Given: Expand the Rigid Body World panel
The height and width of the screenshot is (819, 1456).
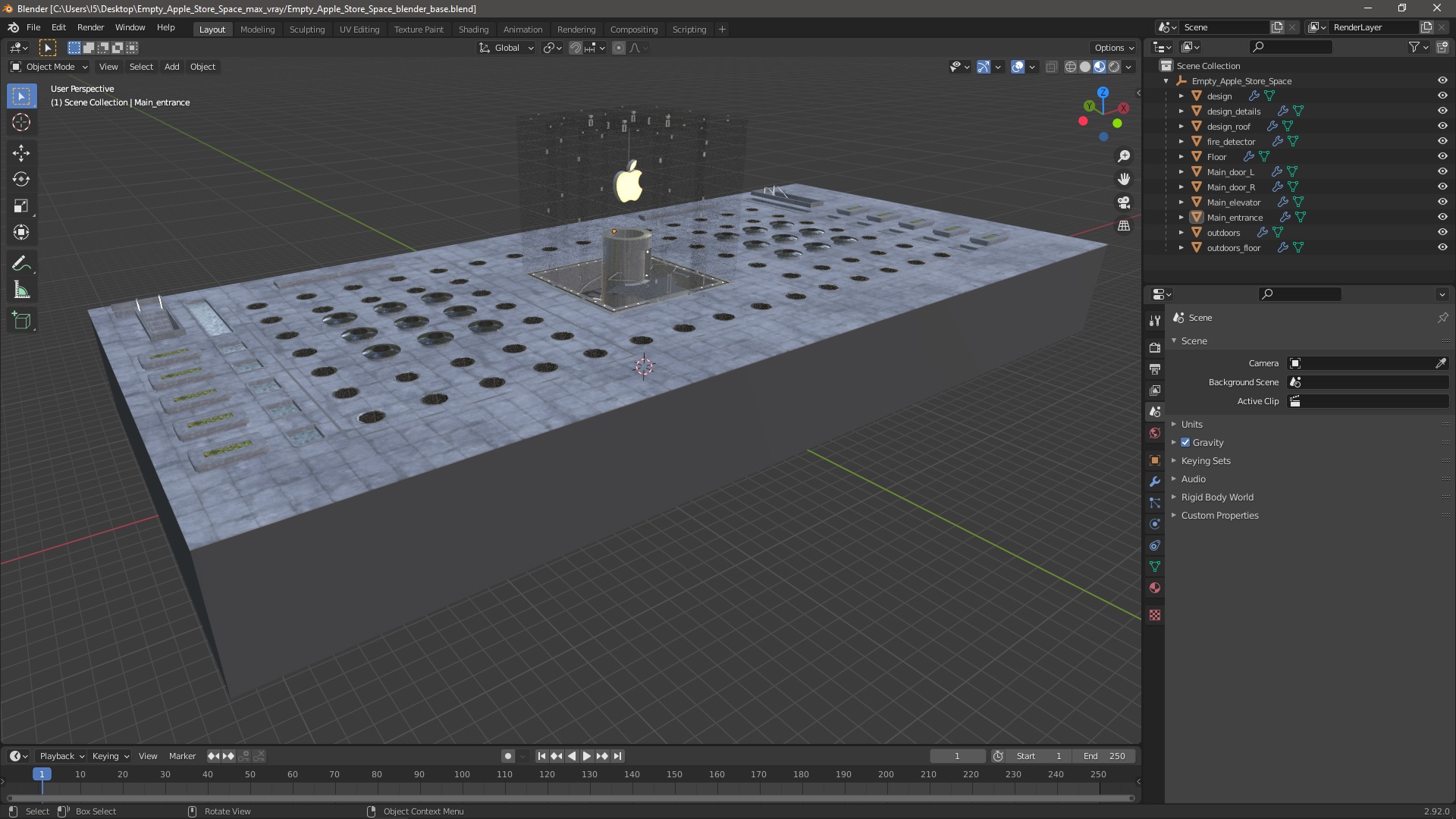Looking at the screenshot, I should (1216, 497).
